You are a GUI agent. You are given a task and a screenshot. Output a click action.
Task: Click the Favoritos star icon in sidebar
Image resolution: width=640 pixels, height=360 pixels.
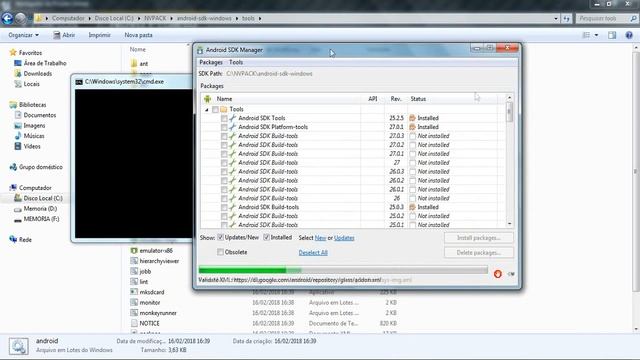13,53
